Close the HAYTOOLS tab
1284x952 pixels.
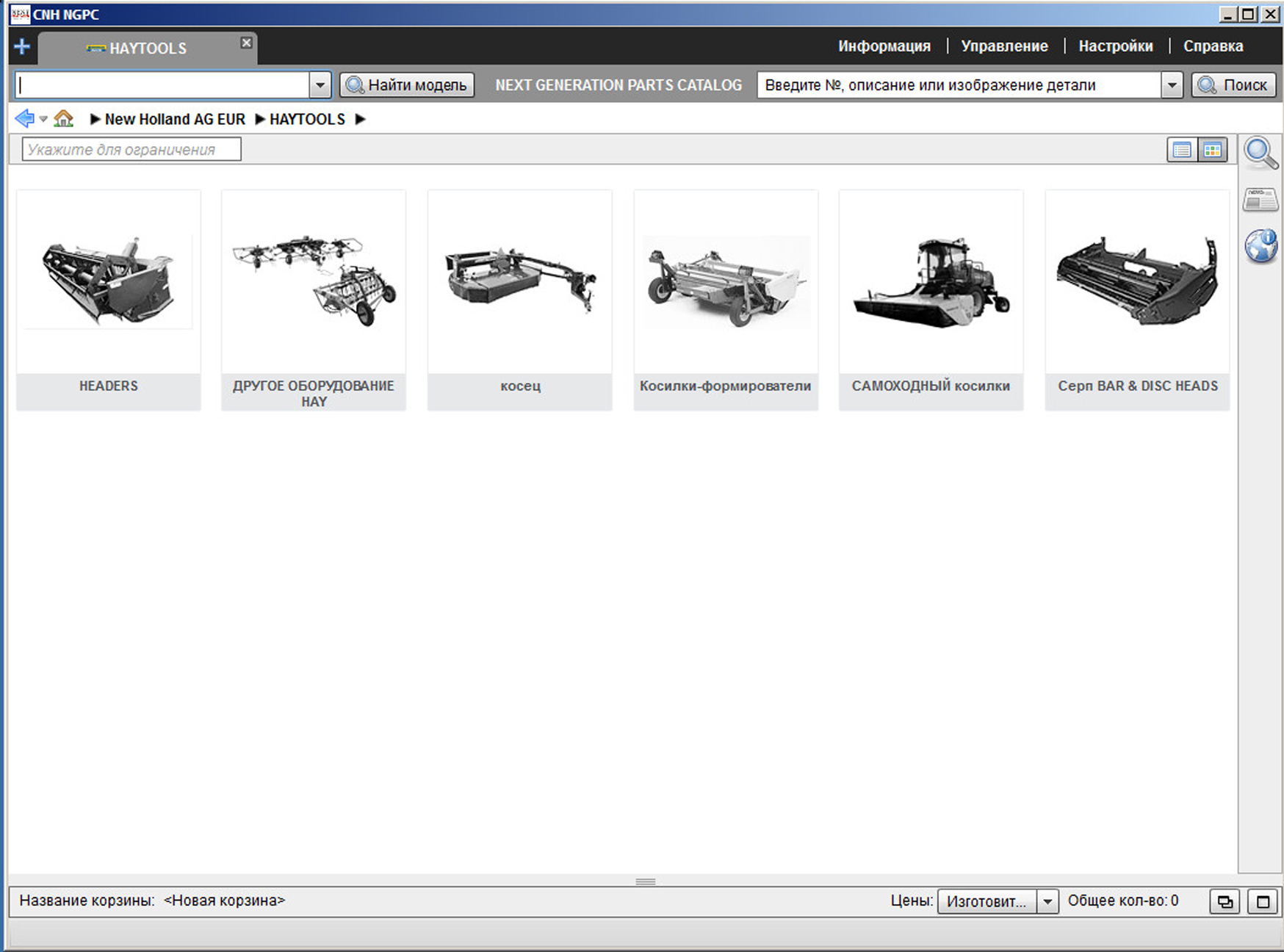(x=247, y=43)
